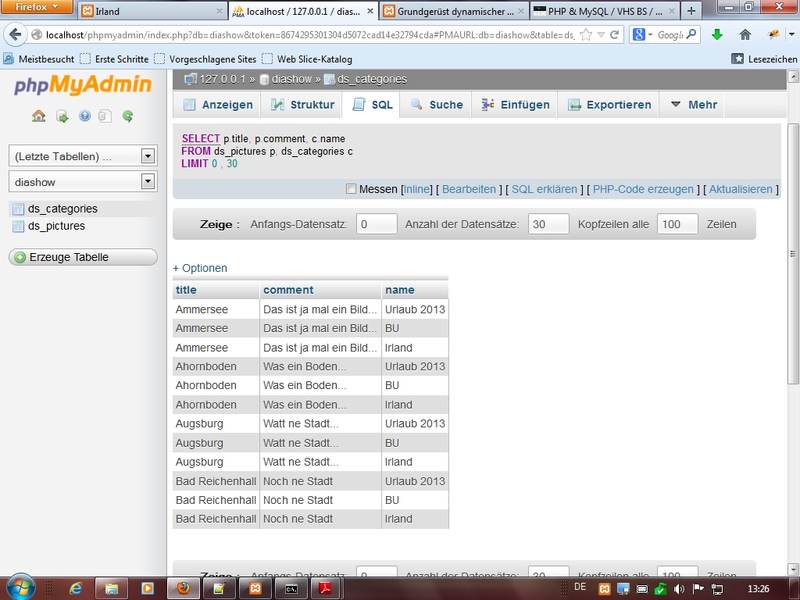This screenshot has height=600, width=800.
Task: Click the Anfangs-Datensatz input field
Action: pos(376,224)
